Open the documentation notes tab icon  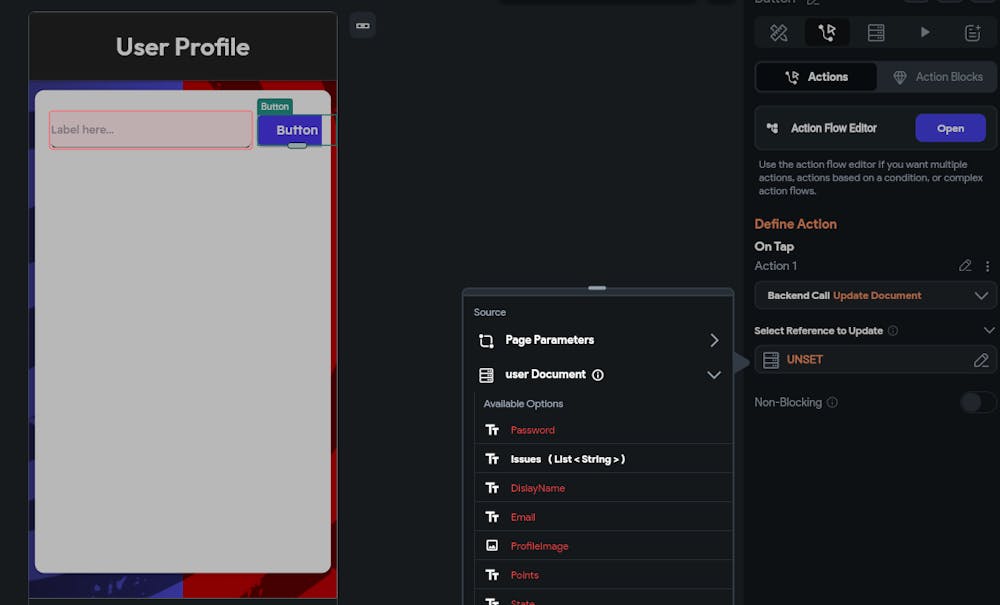click(973, 33)
